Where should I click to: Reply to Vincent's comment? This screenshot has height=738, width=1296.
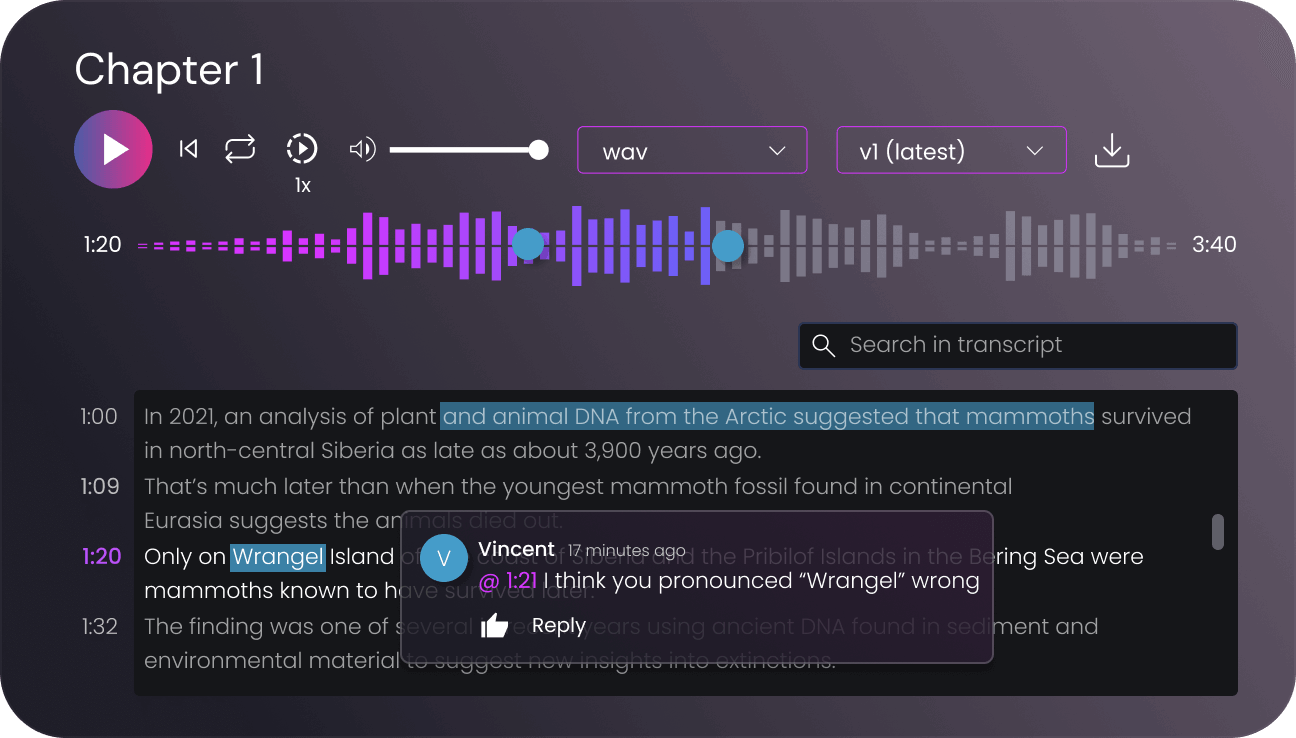tap(558, 626)
